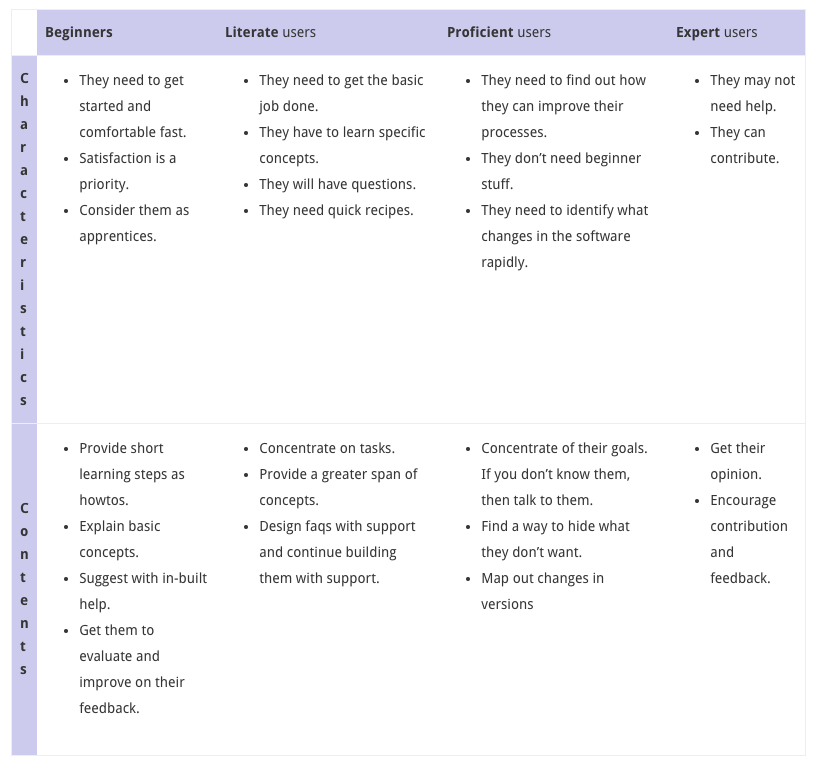Click 'They will have questions' bullet

pyautogui.click(x=337, y=184)
